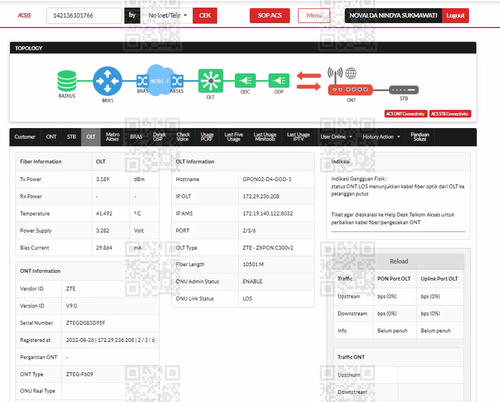Click the globe internet icon above ONT
Image resolution: width=500 pixels, height=402 pixels.
click(x=351, y=73)
